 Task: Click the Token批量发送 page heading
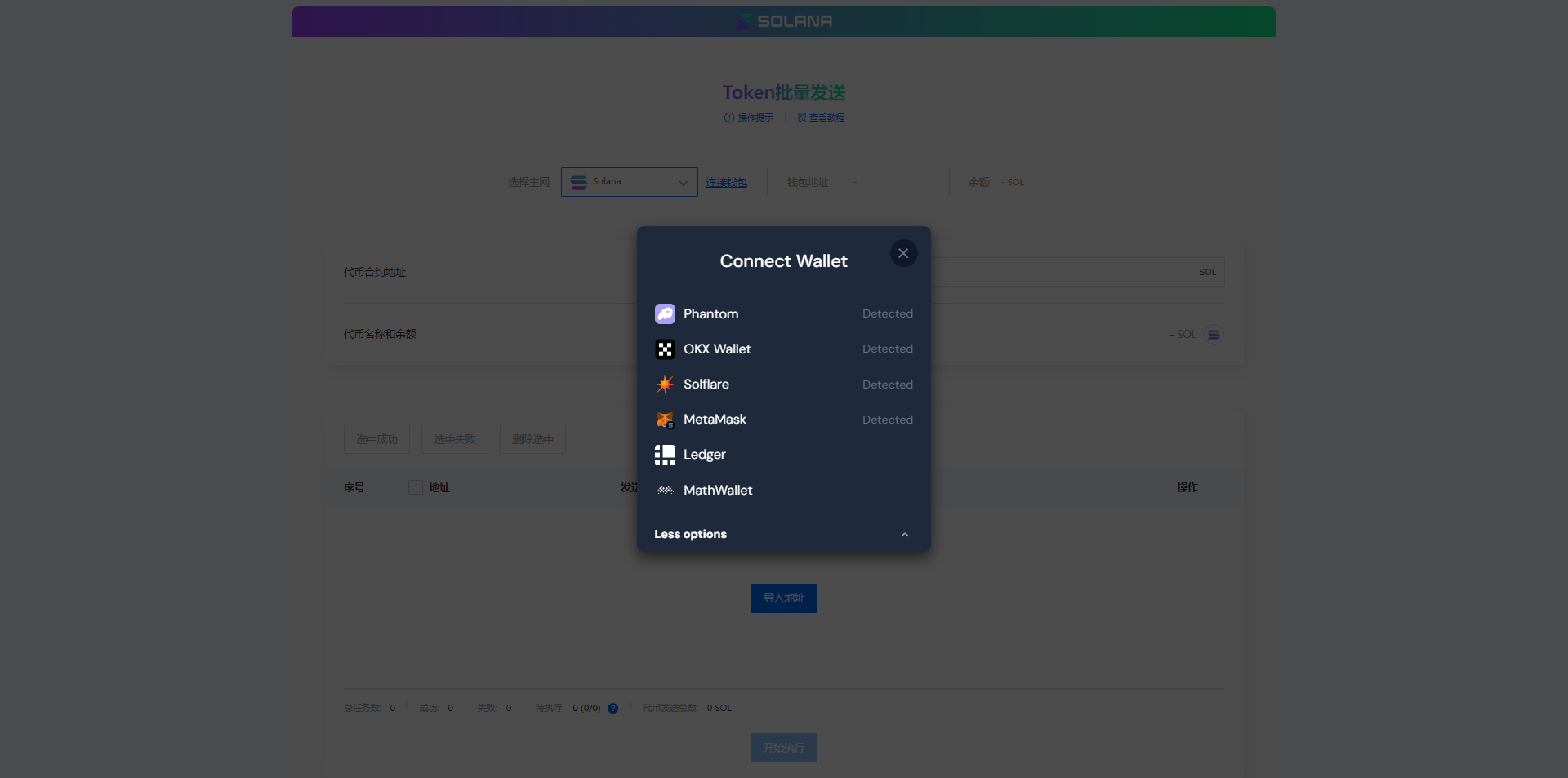coord(784,92)
